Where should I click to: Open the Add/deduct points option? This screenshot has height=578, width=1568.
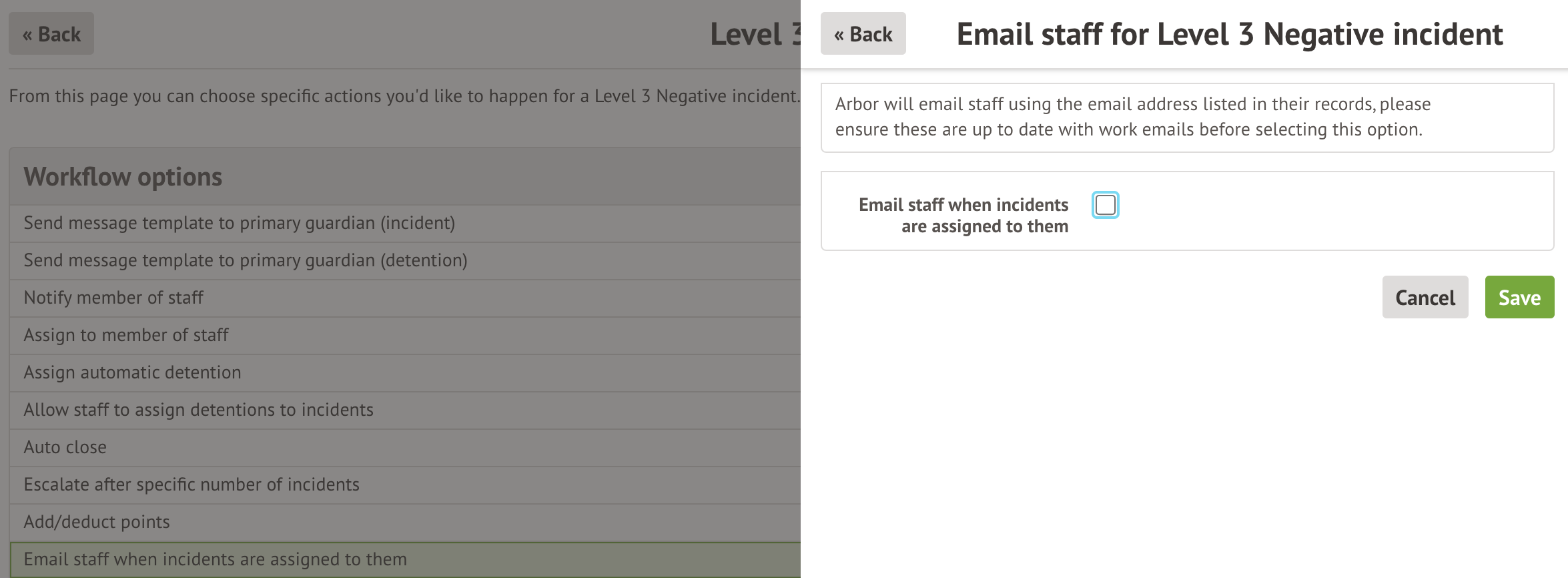(97, 522)
